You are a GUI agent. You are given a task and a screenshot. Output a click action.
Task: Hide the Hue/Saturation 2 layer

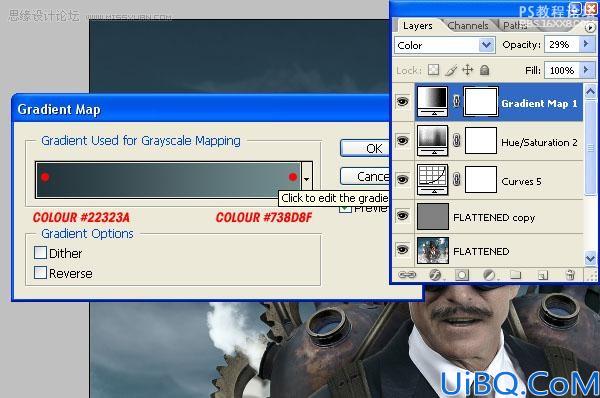[x=403, y=140]
